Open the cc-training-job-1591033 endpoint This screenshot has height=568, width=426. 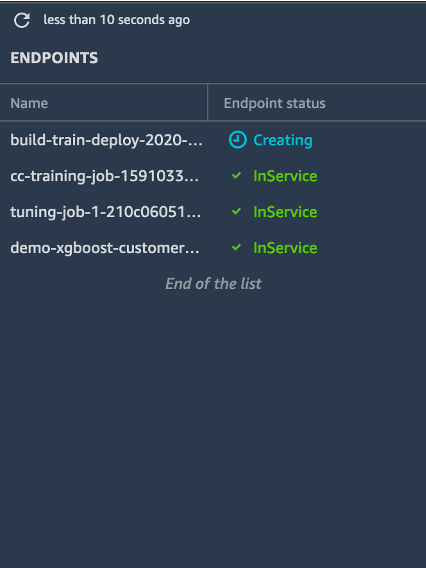[x=104, y=176]
